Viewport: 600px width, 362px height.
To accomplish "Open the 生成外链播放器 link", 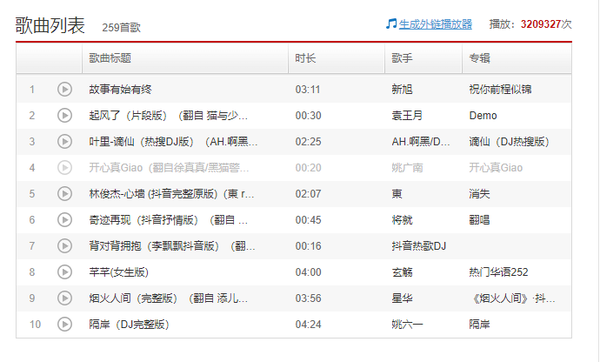I will point(435,24).
